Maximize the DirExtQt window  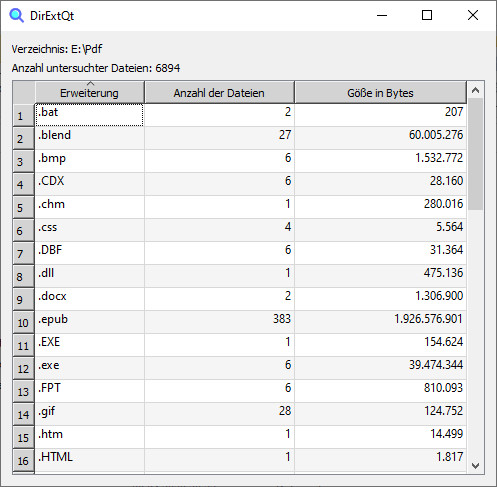point(427,15)
